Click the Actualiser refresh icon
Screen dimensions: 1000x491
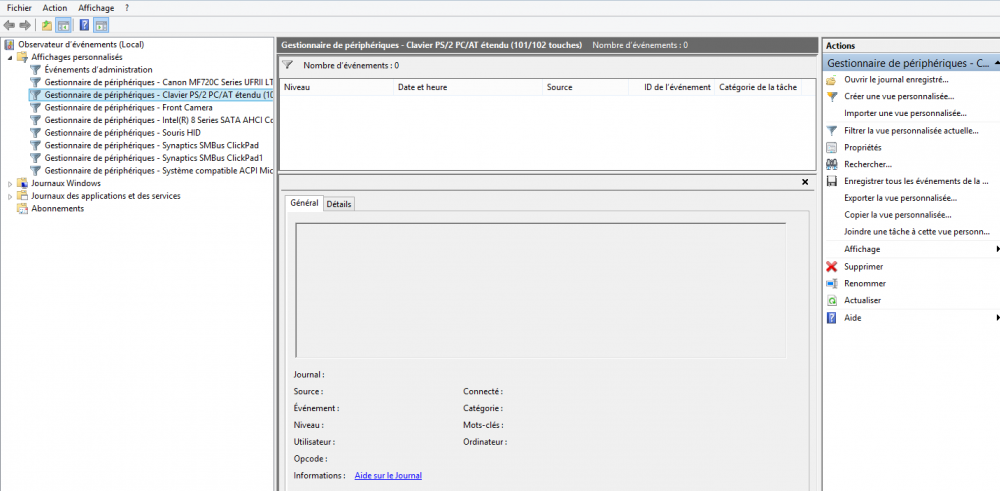pos(832,301)
